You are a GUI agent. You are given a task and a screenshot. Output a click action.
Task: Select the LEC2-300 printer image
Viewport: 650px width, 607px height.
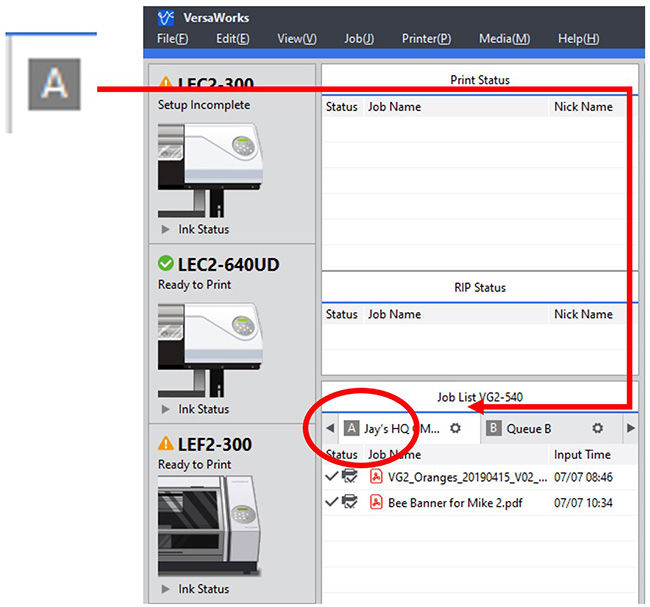tap(210, 170)
